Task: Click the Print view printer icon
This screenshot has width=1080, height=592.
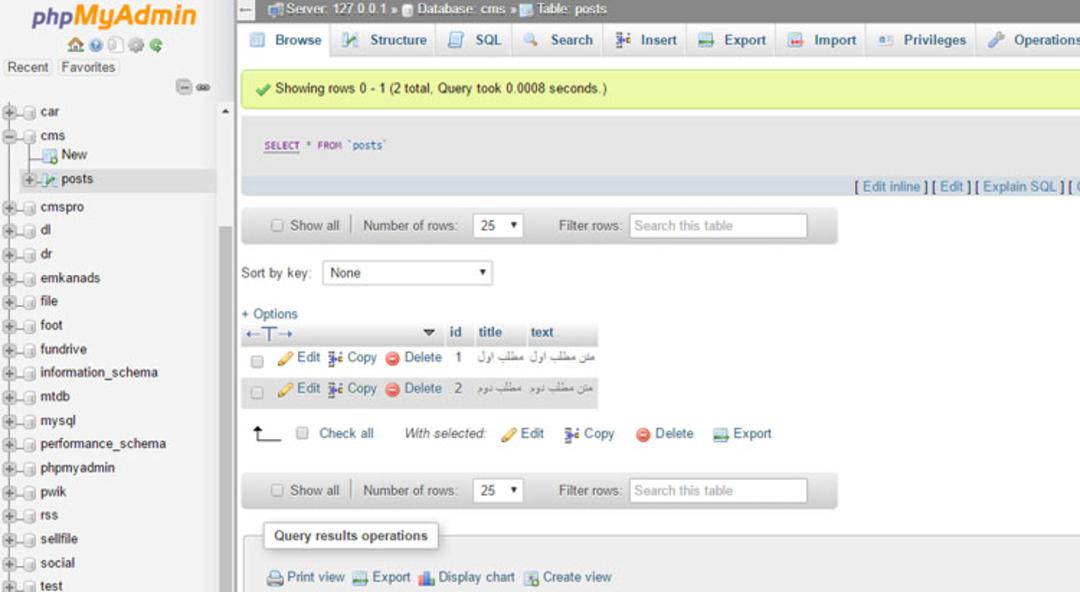Action: click(x=275, y=578)
